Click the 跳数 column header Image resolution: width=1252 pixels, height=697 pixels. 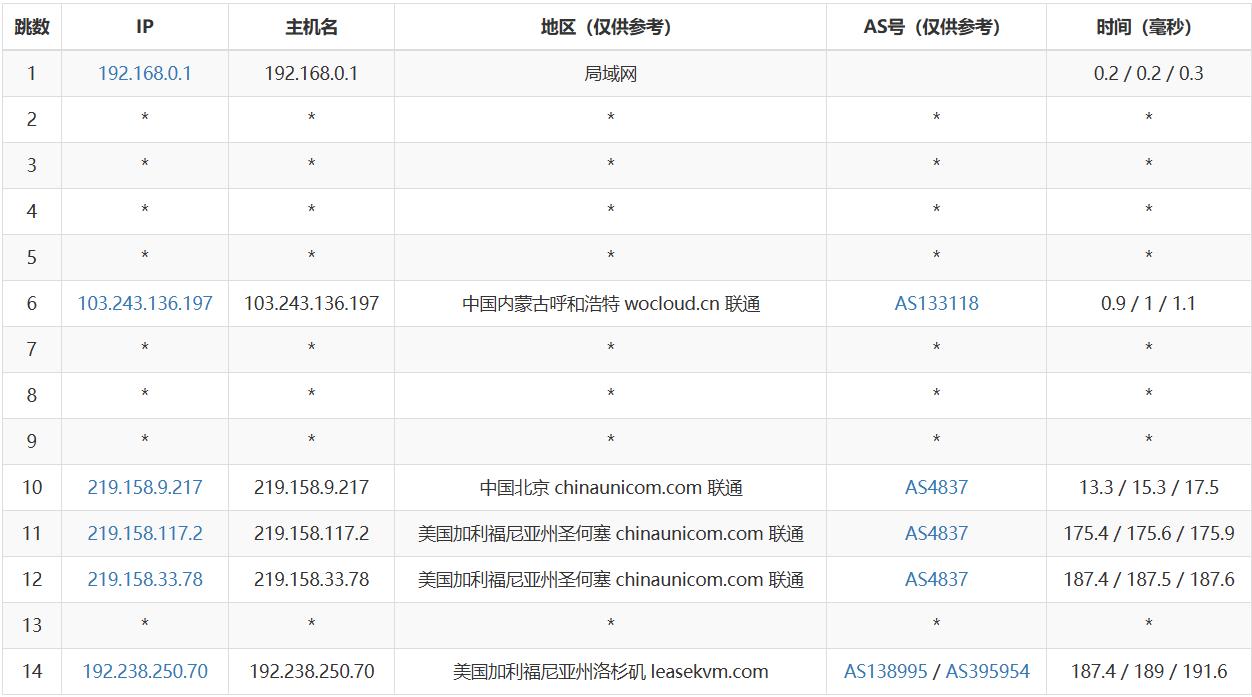click(31, 27)
